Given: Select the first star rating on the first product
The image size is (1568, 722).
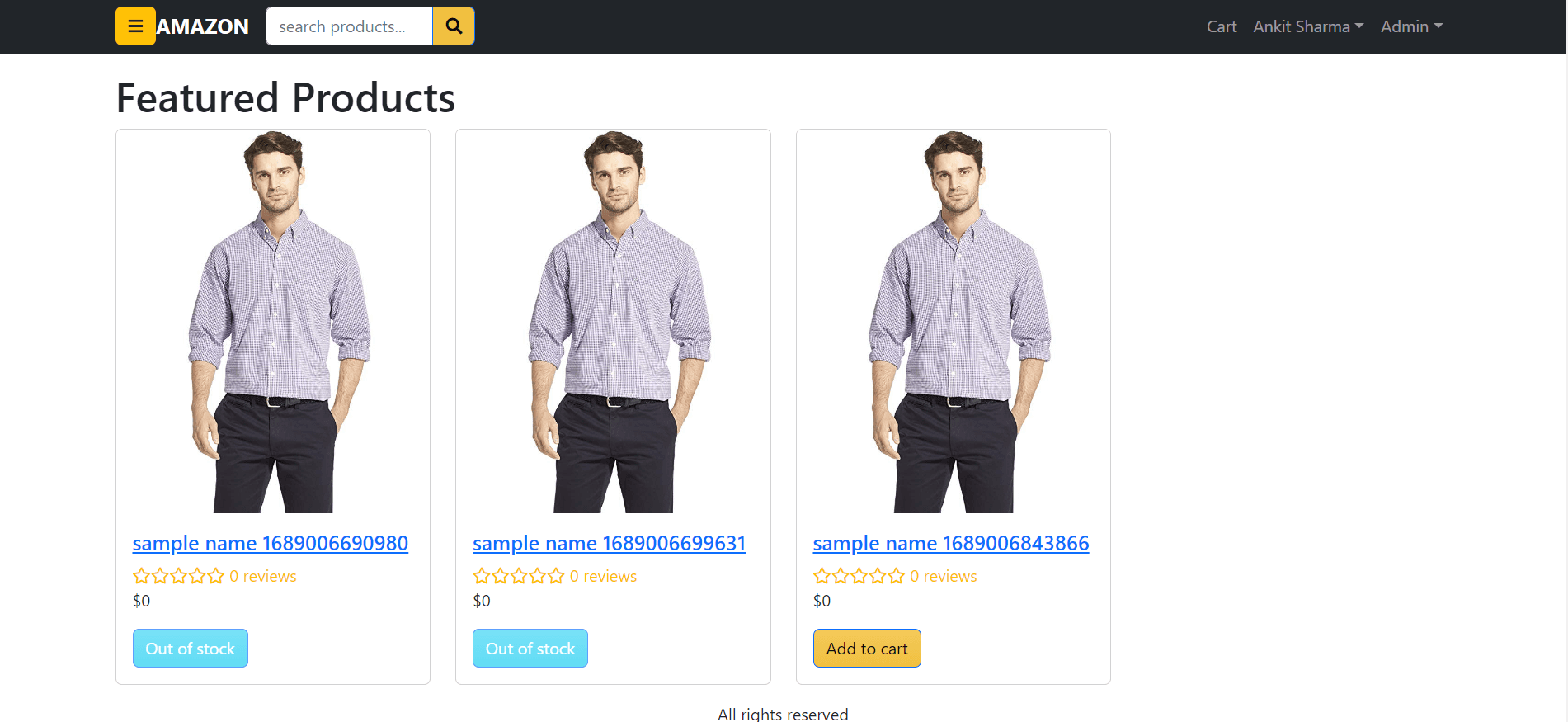Looking at the screenshot, I should coord(142,576).
